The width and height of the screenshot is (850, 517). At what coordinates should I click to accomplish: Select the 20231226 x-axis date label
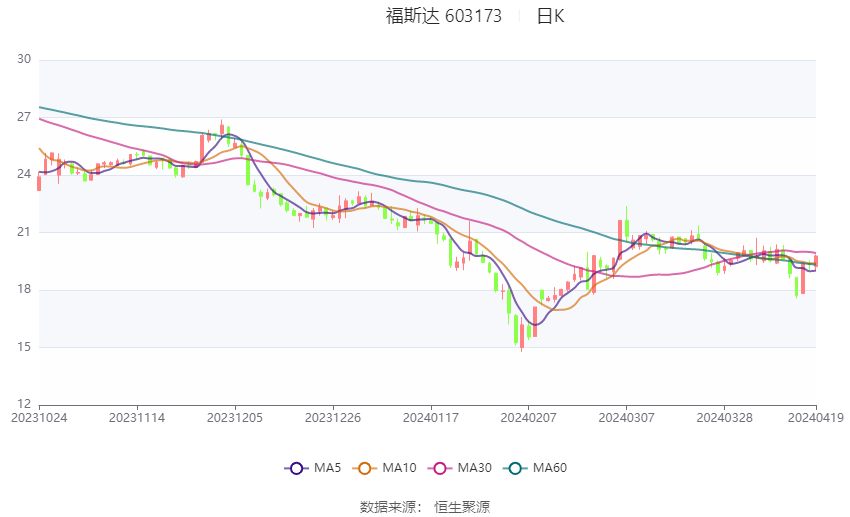[333, 418]
